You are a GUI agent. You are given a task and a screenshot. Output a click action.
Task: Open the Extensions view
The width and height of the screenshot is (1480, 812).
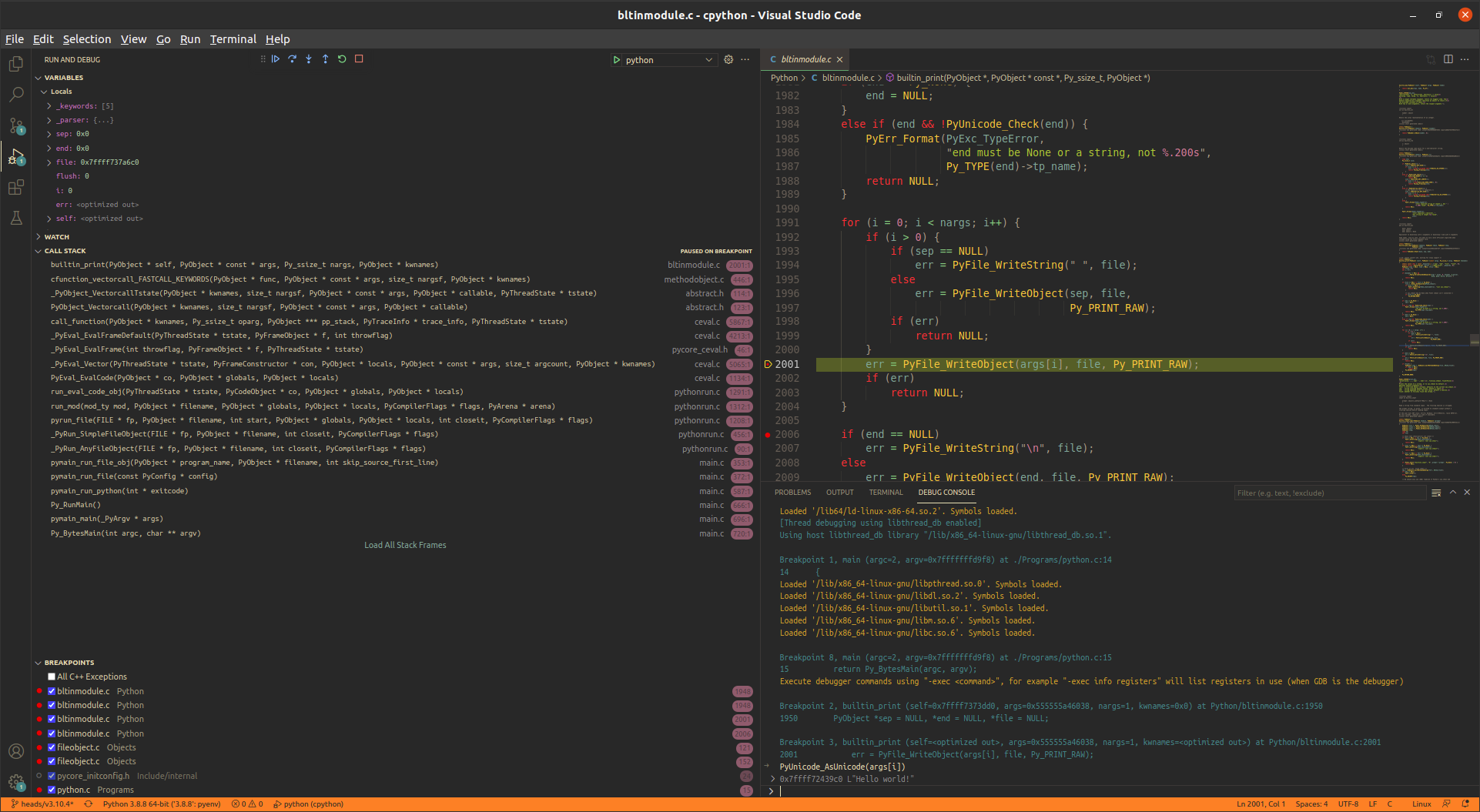click(x=15, y=187)
